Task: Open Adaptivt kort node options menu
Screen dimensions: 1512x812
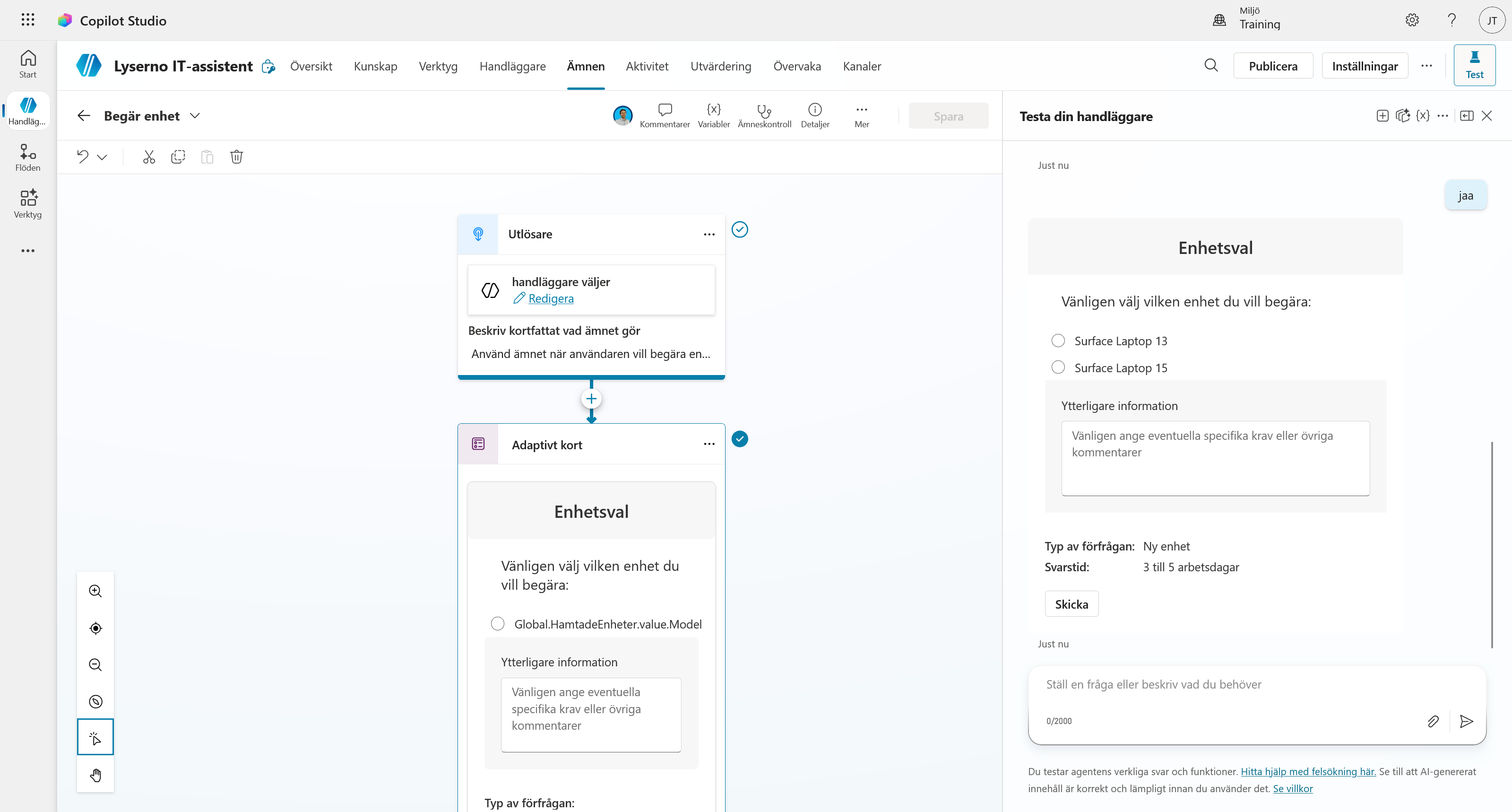Action: coord(709,444)
